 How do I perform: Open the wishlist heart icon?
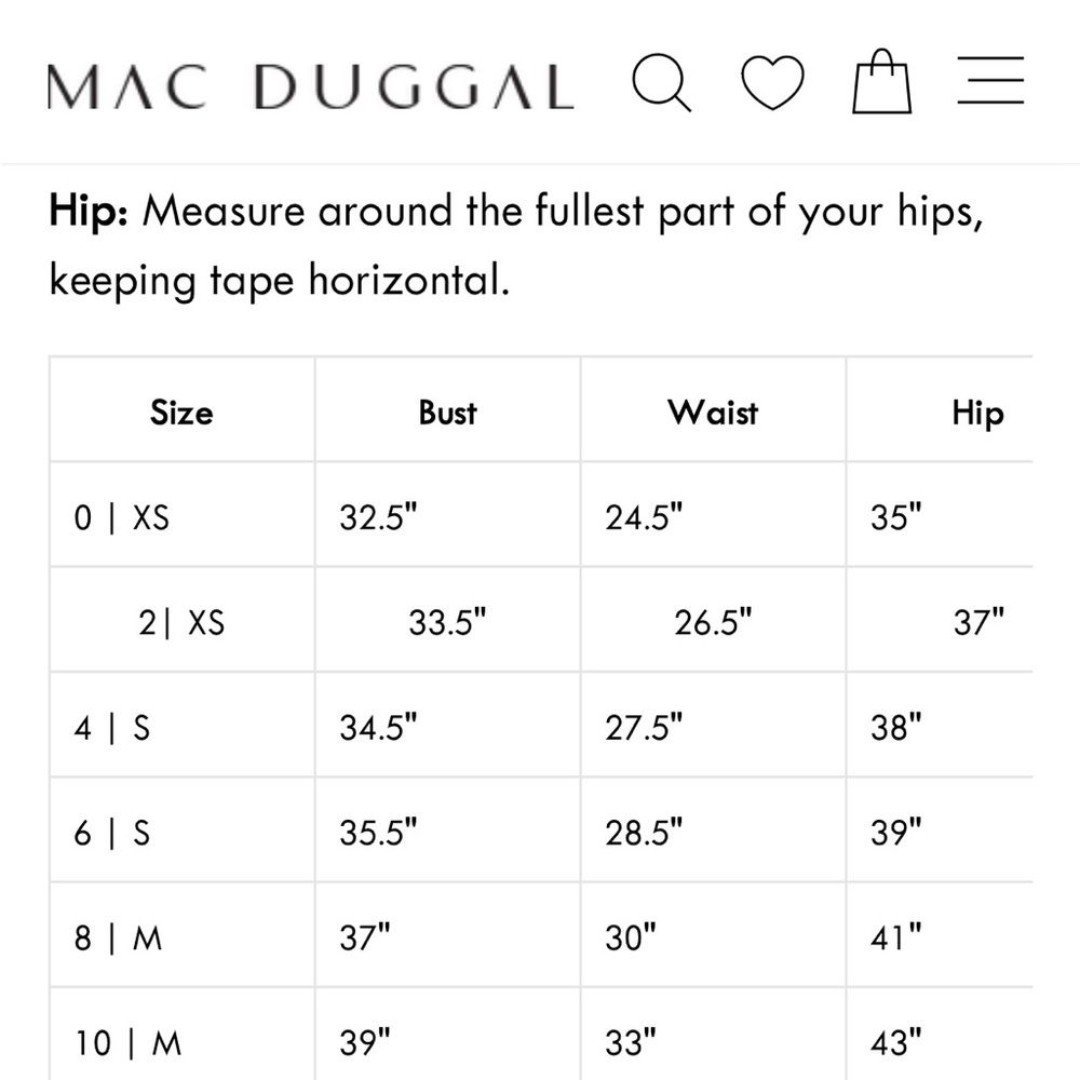772,83
